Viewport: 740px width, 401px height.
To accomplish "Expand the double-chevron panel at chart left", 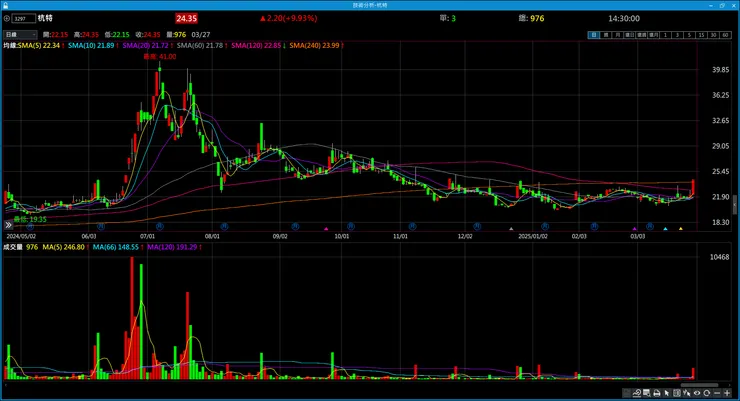I will click(x=8, y=225).
